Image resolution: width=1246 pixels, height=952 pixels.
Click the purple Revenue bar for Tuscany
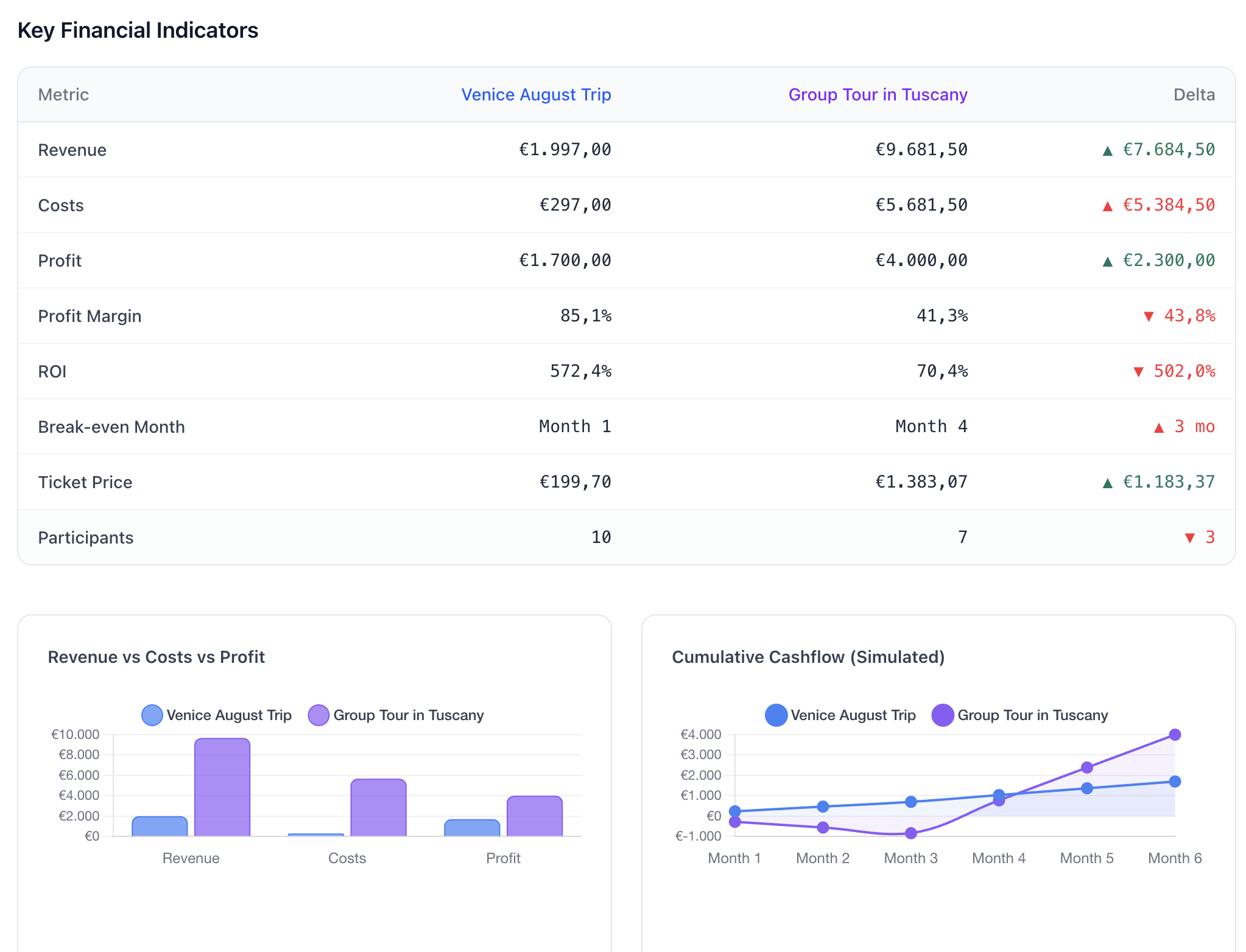coord(222,787)
